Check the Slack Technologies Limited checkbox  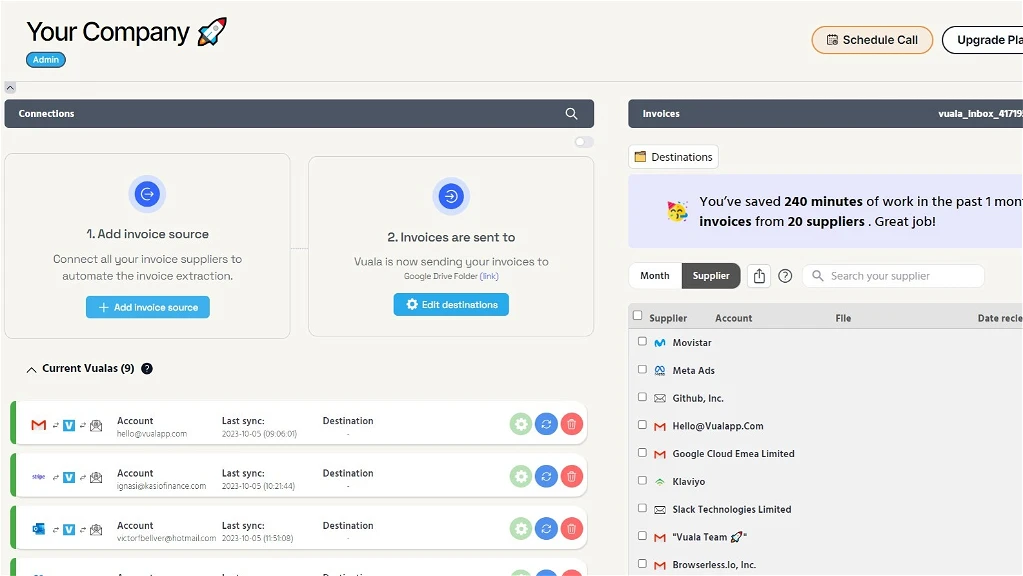(642, 508)
